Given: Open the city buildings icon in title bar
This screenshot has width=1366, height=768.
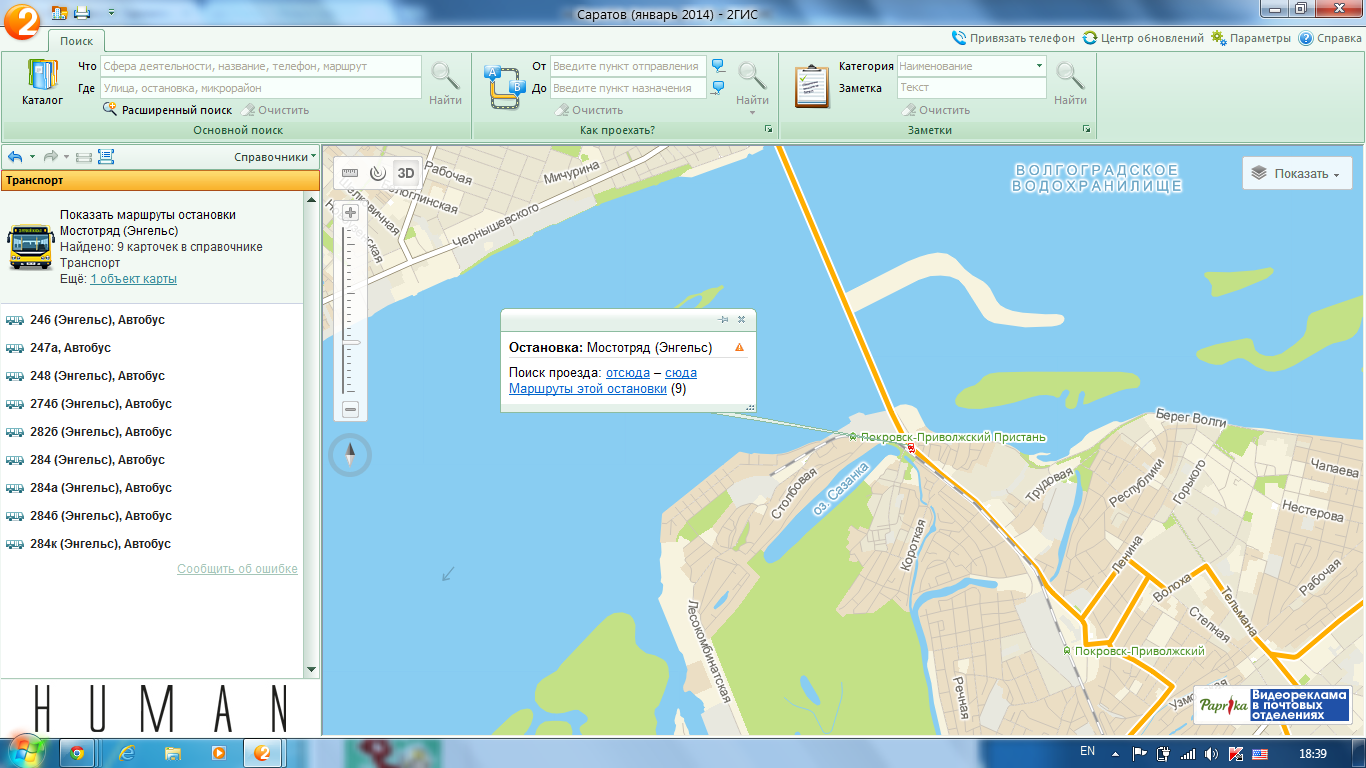Looking at the screenshot, I should 58,13.
